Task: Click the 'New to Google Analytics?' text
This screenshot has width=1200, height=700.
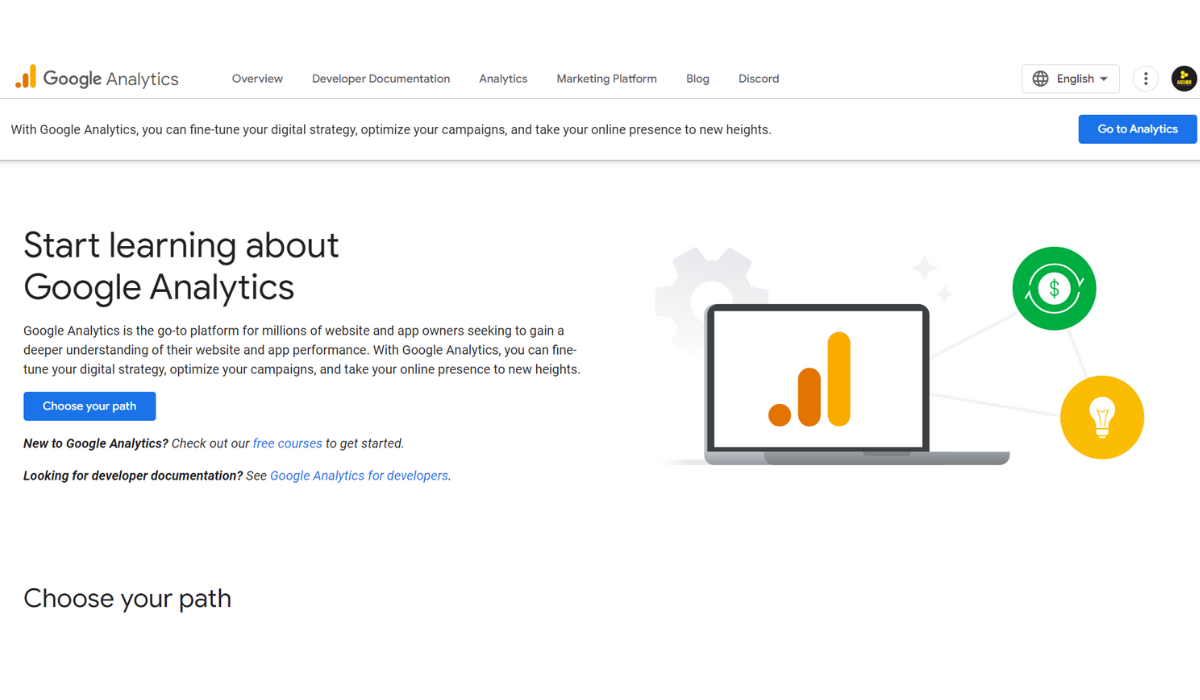Action: [x=96, y=443]
